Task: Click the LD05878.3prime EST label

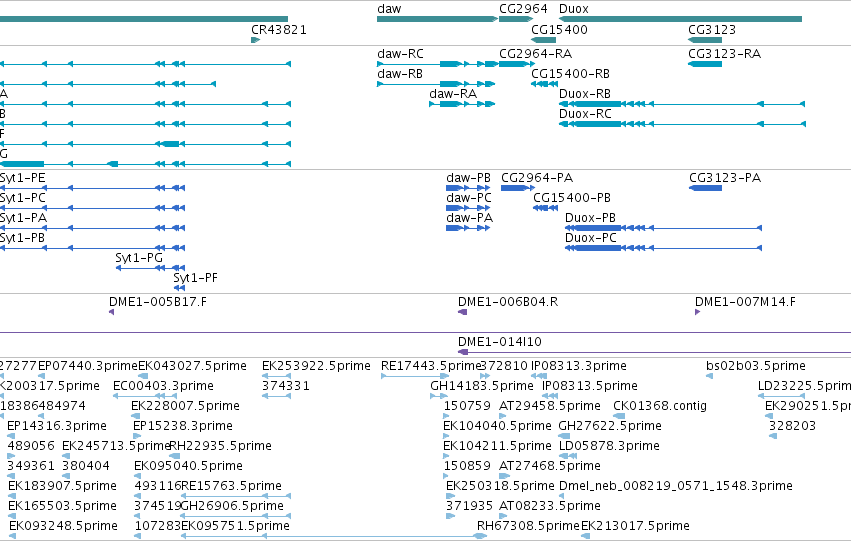Action: point(609,446)
